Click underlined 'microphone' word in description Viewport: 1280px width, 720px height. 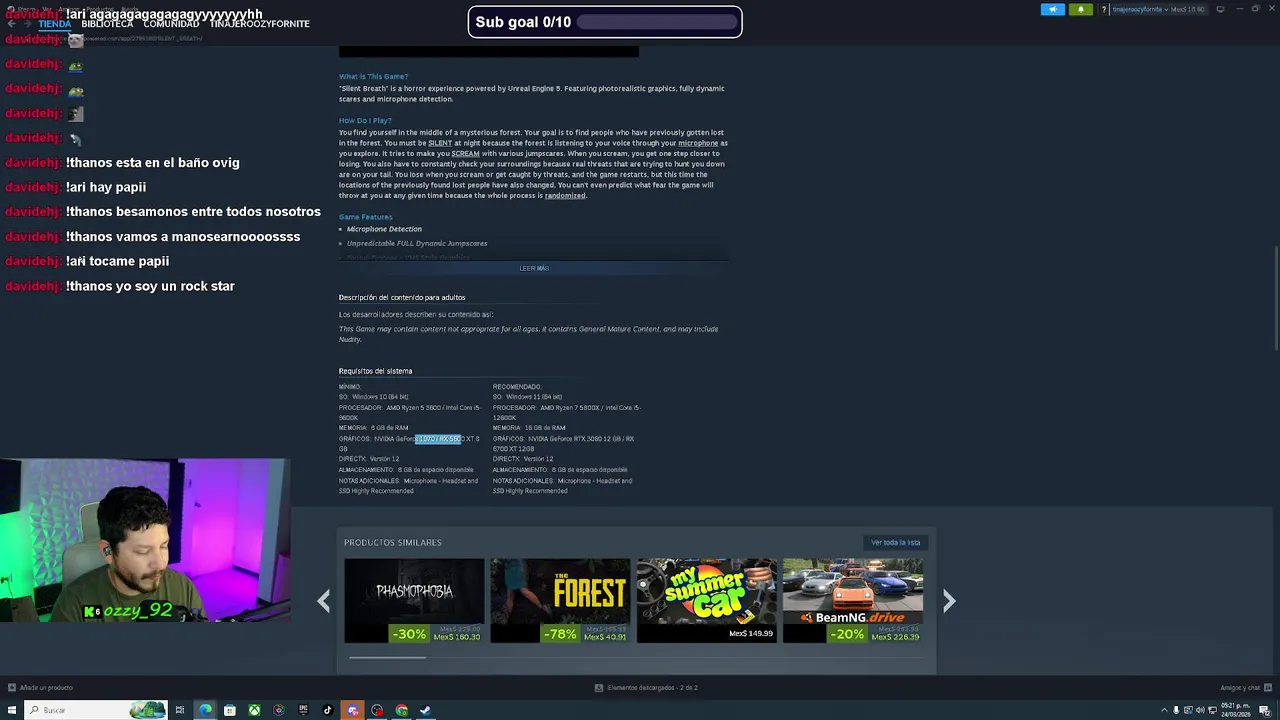[698, 143]
